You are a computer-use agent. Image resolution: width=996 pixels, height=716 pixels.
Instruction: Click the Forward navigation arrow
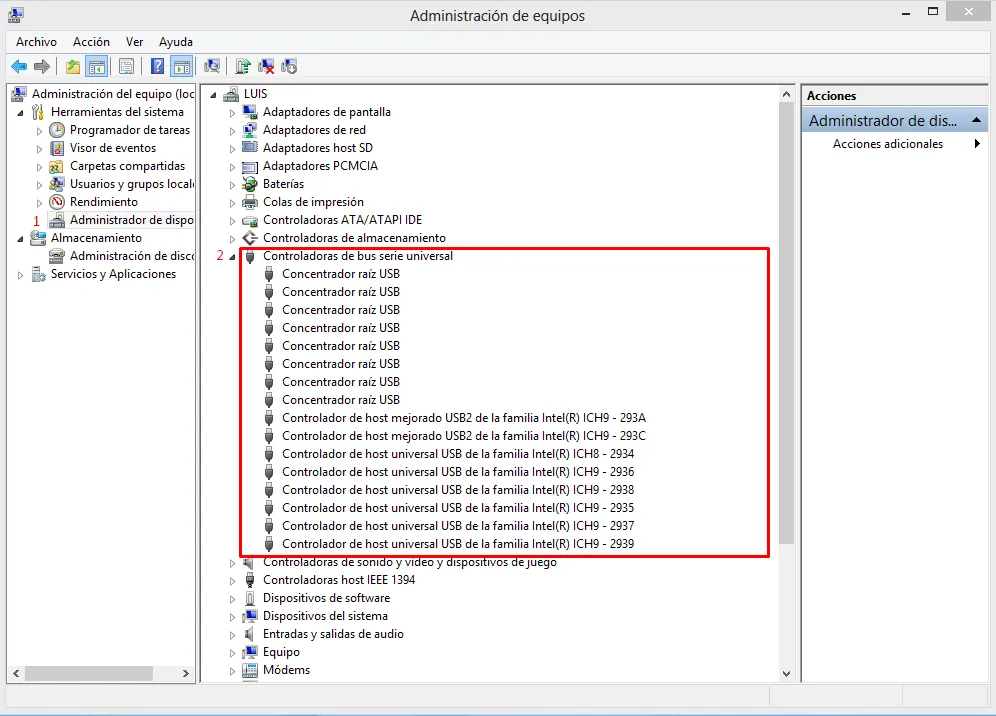click(44, 67)
